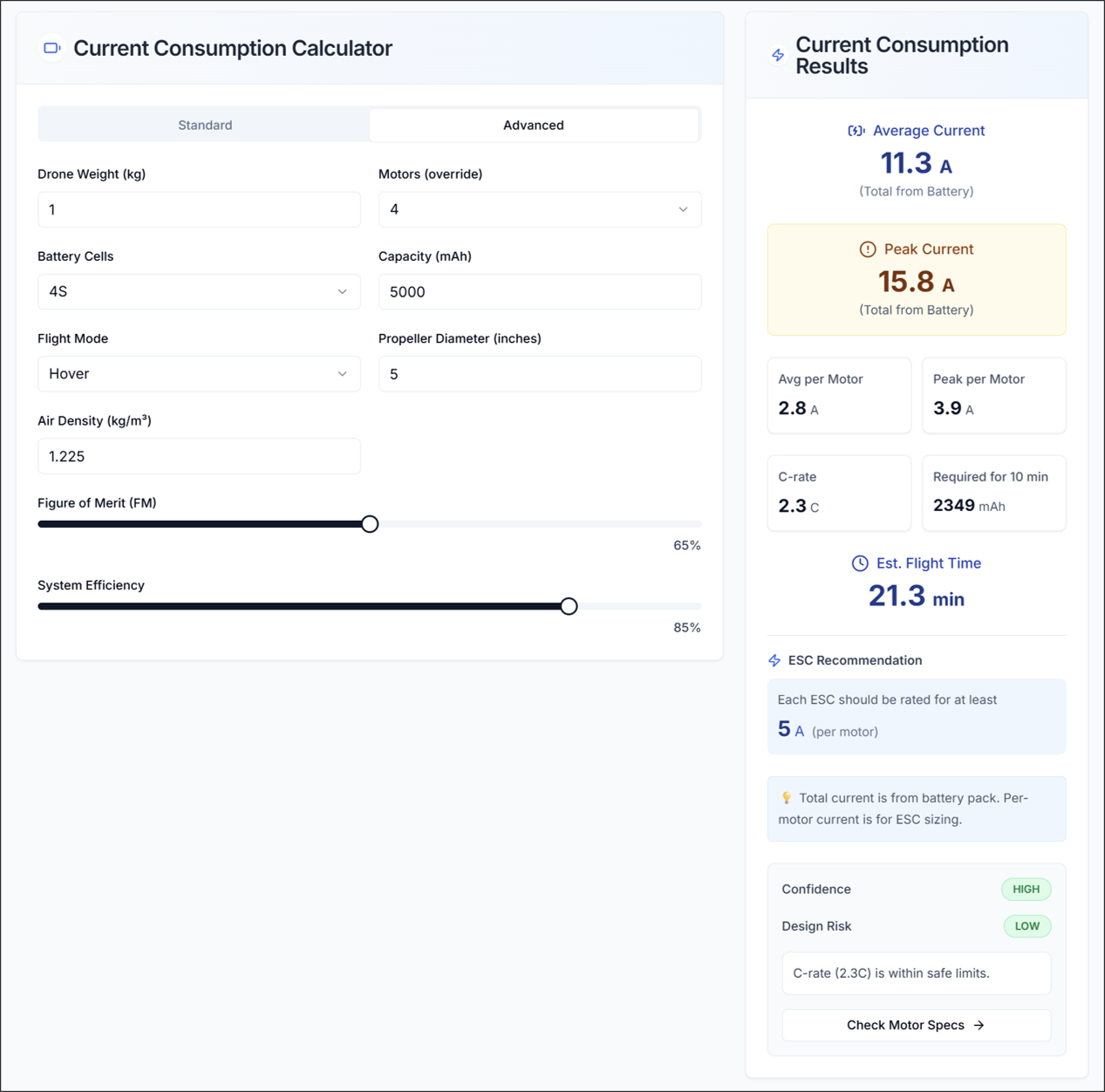
Task: Click the clock icon next to Est. Flight Time
Action: point(859,563)
